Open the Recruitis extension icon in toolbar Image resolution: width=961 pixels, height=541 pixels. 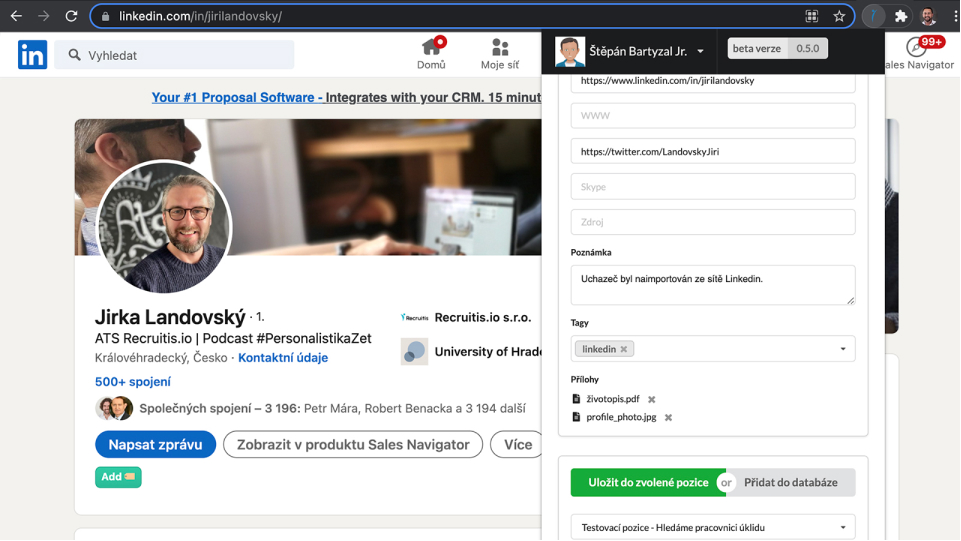(x=873, y=17)
